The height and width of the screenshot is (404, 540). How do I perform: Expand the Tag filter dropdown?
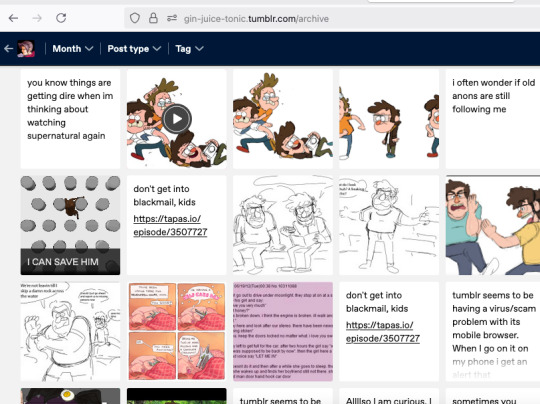189,49
